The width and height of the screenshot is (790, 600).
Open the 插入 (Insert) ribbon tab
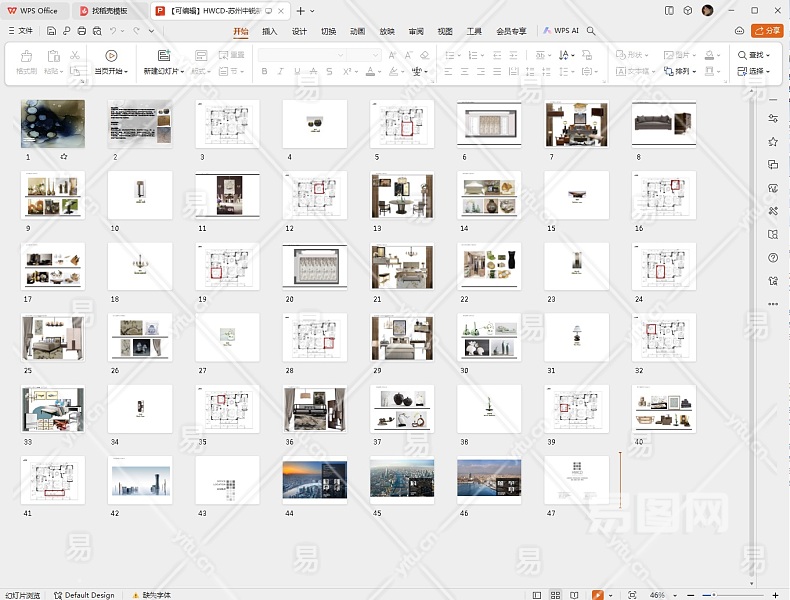point(270,31)
